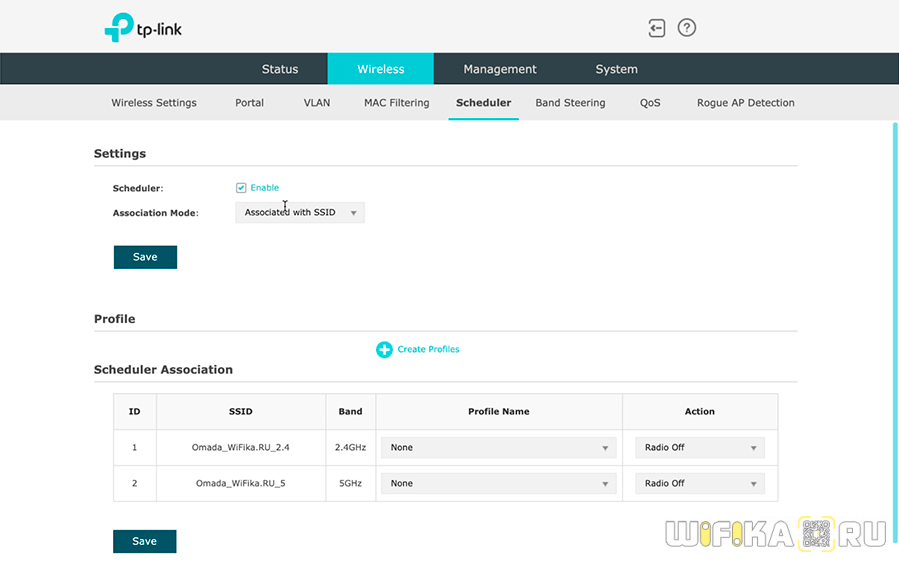The height and width of the screenshot is (563, 899).
Task: Click the Create Profiles plus icon
Action: point(384,349)
